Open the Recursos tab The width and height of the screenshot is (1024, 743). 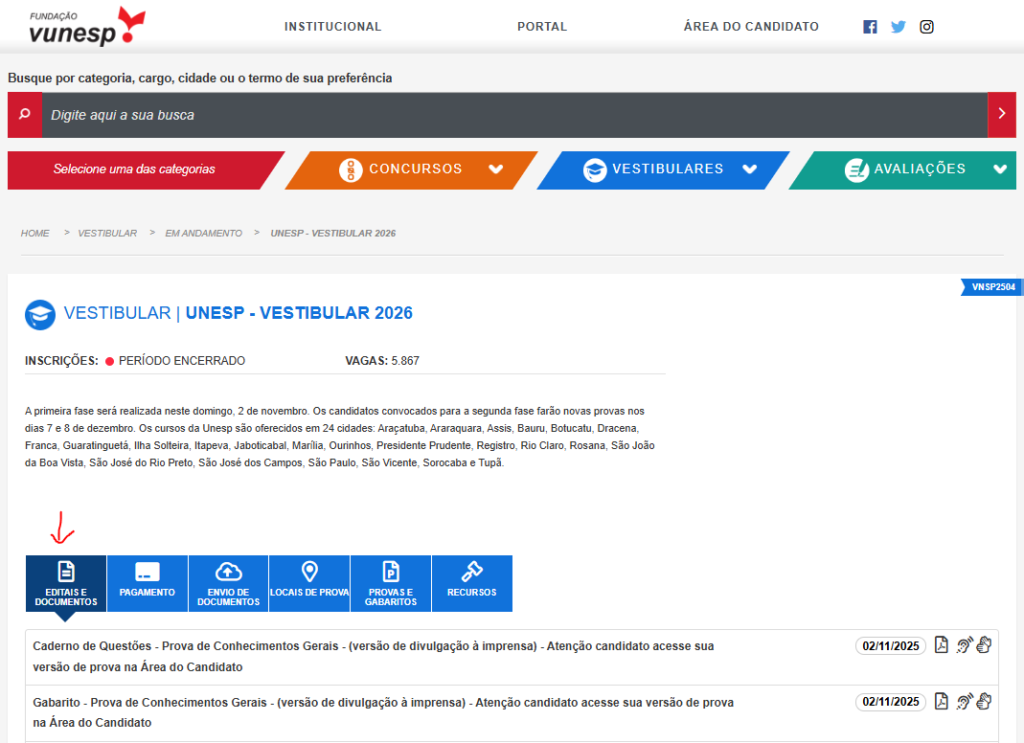click(x=471, y=583)
